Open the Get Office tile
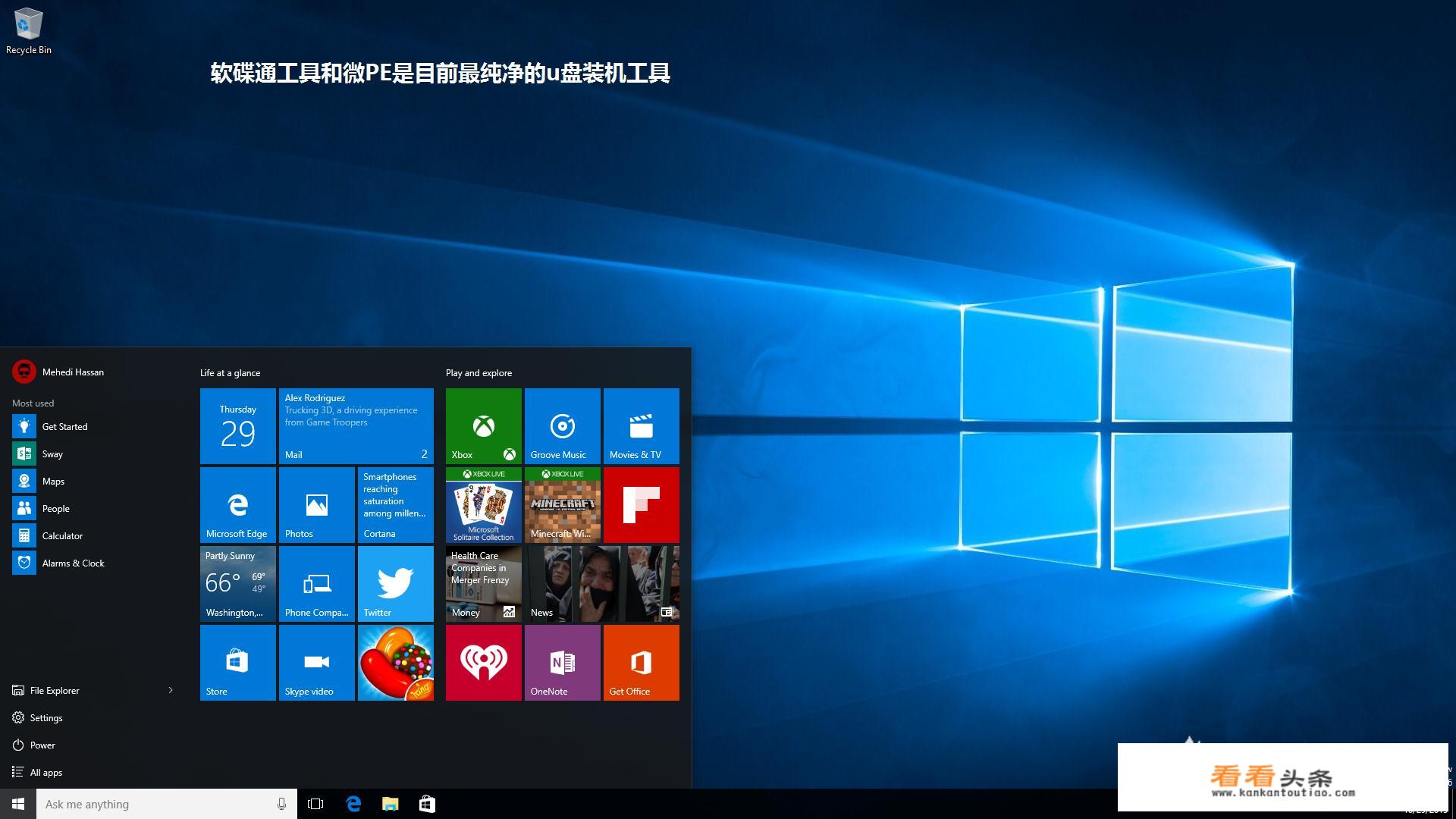 (x=642, y=663)
